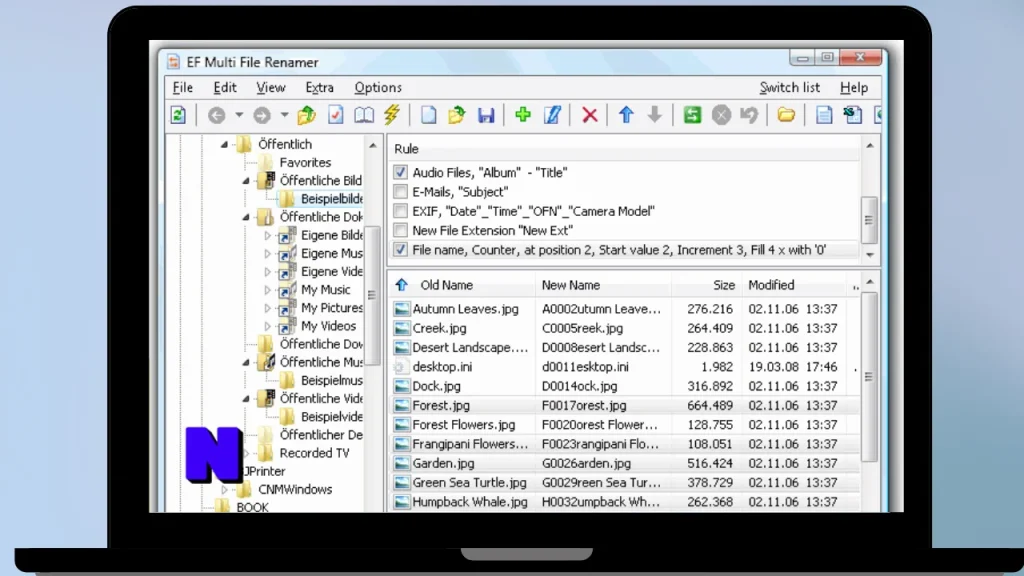The image size is (1024, 576).
Task: Click the forward navigation arrow icon
Action: [262, 116]
